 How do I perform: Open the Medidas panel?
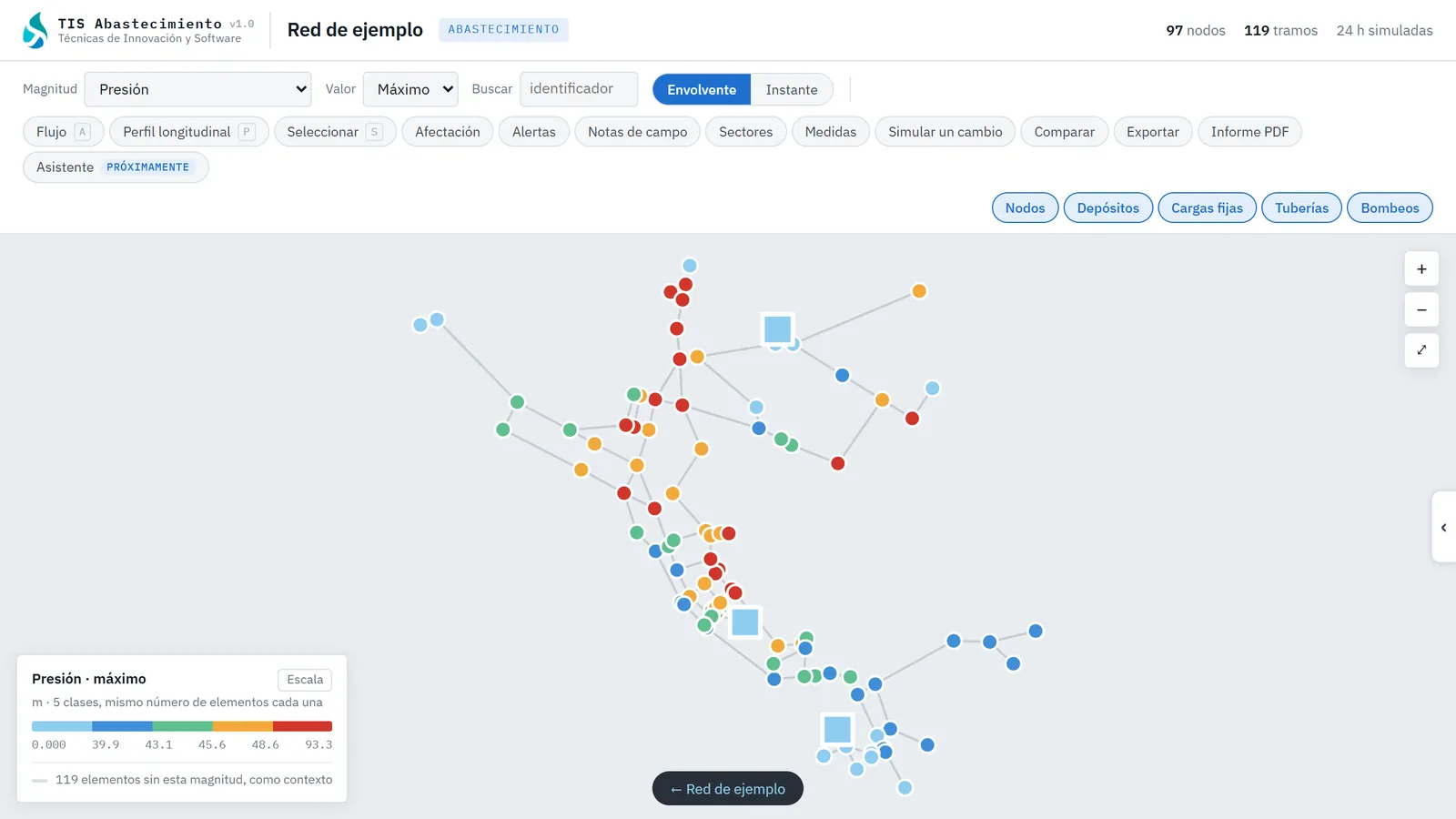point(831,132)
